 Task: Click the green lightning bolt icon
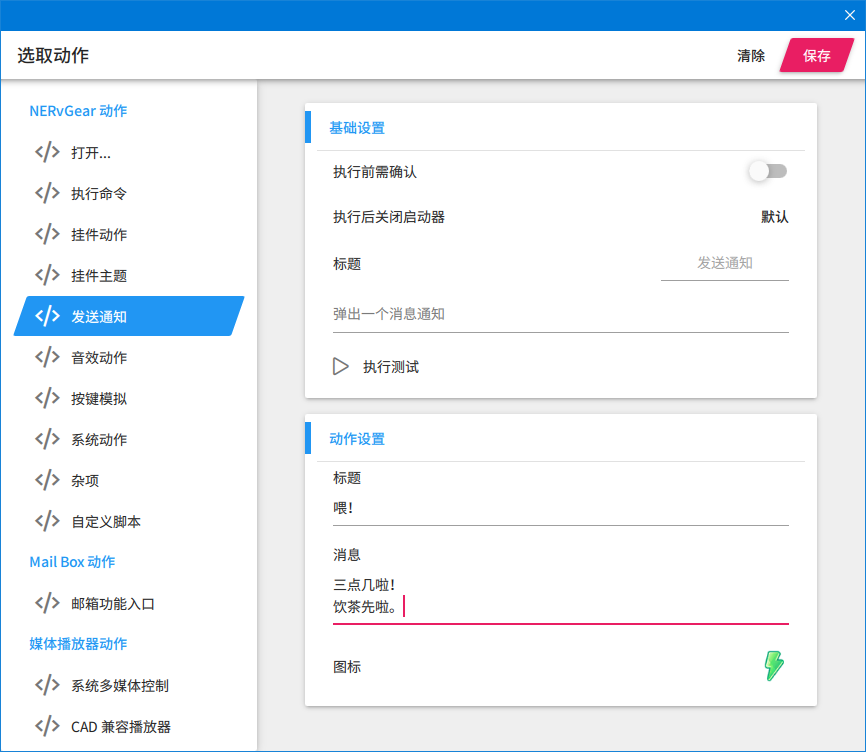point(774,665)
